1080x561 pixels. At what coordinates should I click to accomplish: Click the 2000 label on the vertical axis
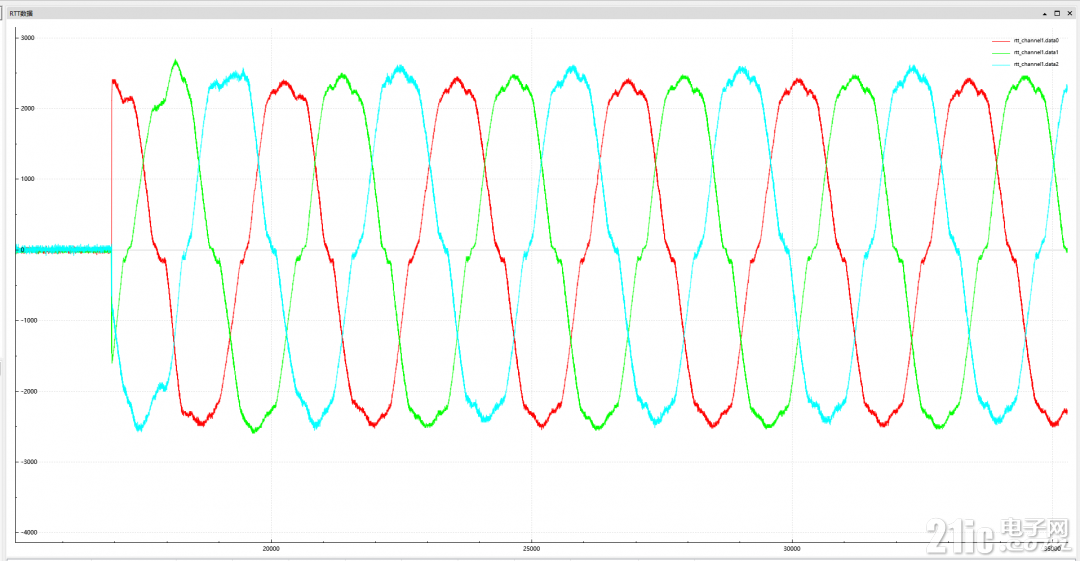[x=28, y=108]
